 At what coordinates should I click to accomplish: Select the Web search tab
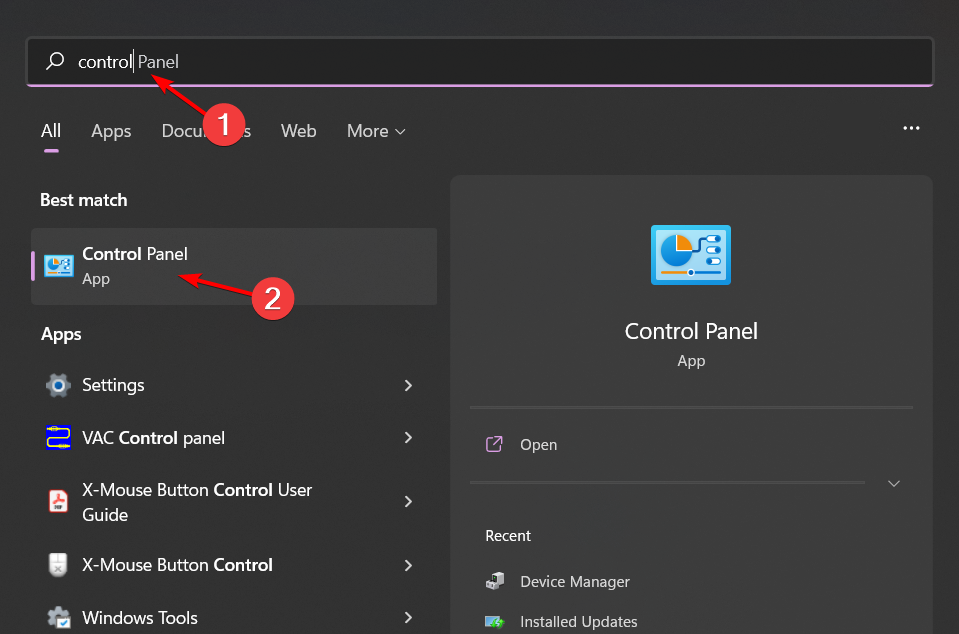click(298, 131)
